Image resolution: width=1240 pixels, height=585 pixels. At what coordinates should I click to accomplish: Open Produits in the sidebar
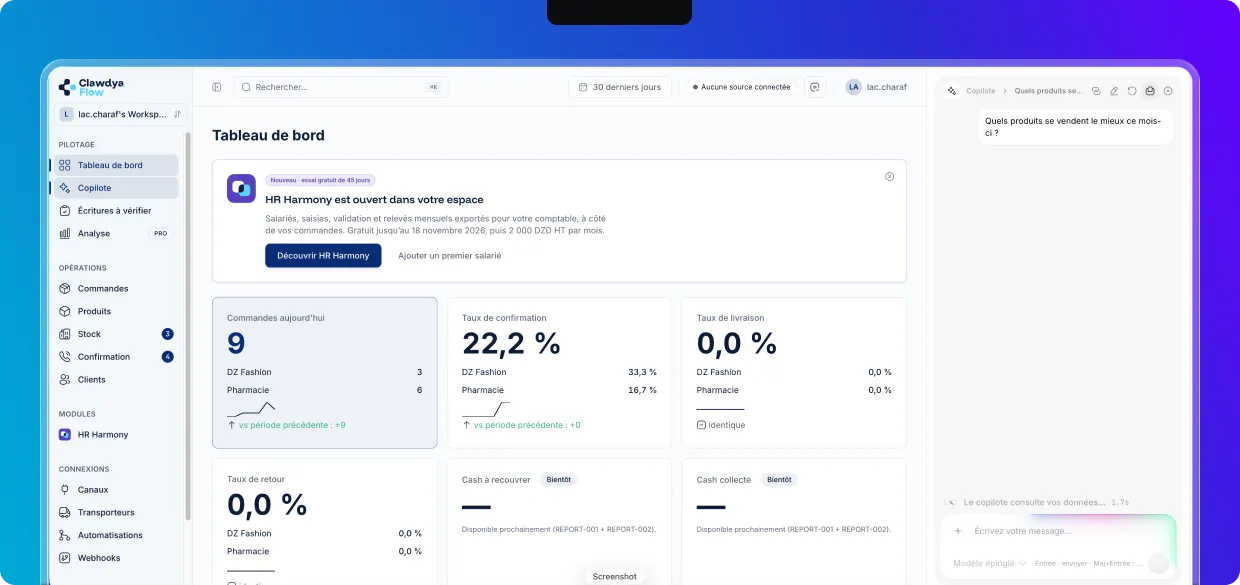(116, 311)
